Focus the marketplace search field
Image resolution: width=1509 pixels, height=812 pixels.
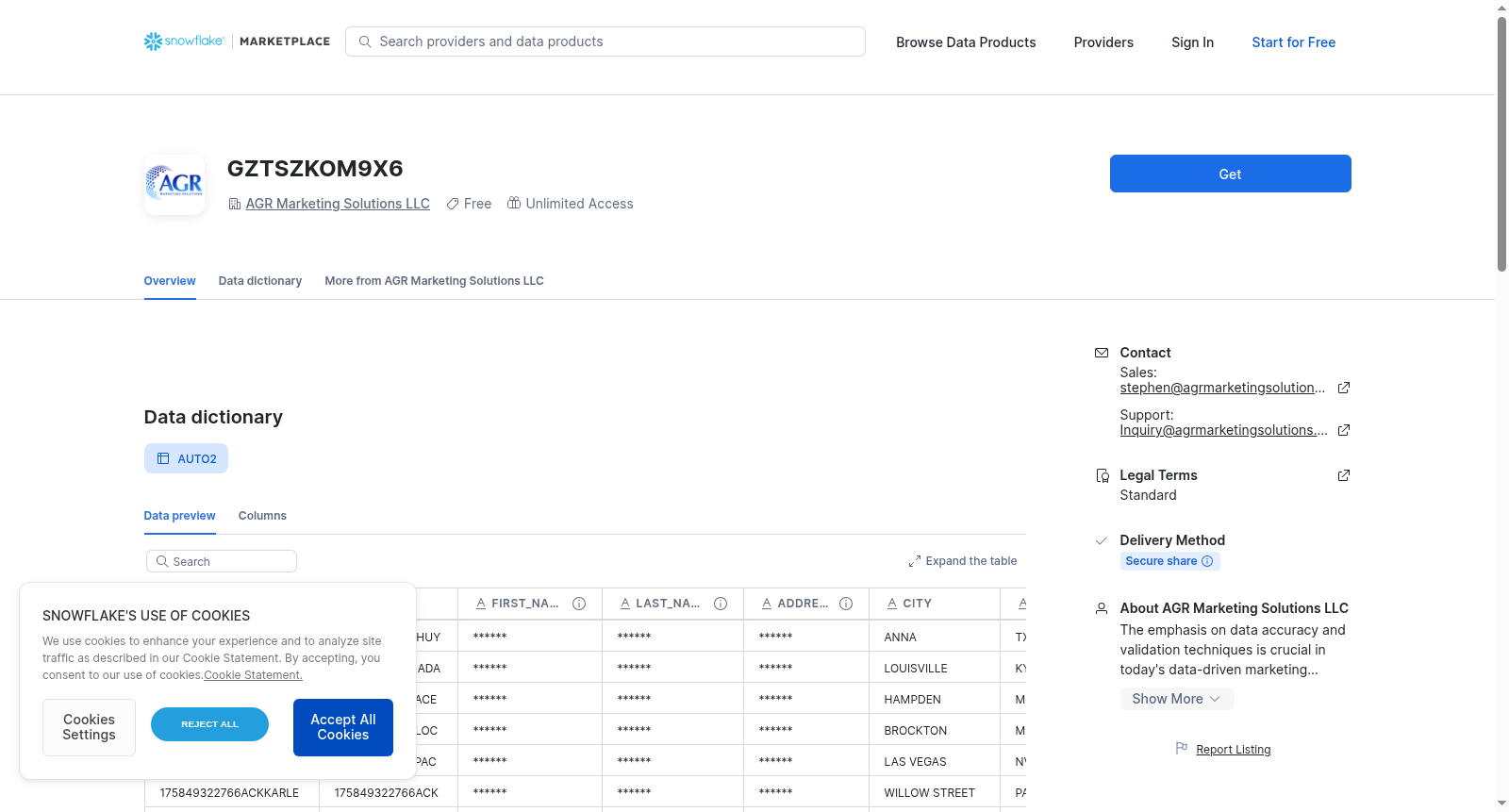[605, 41]
